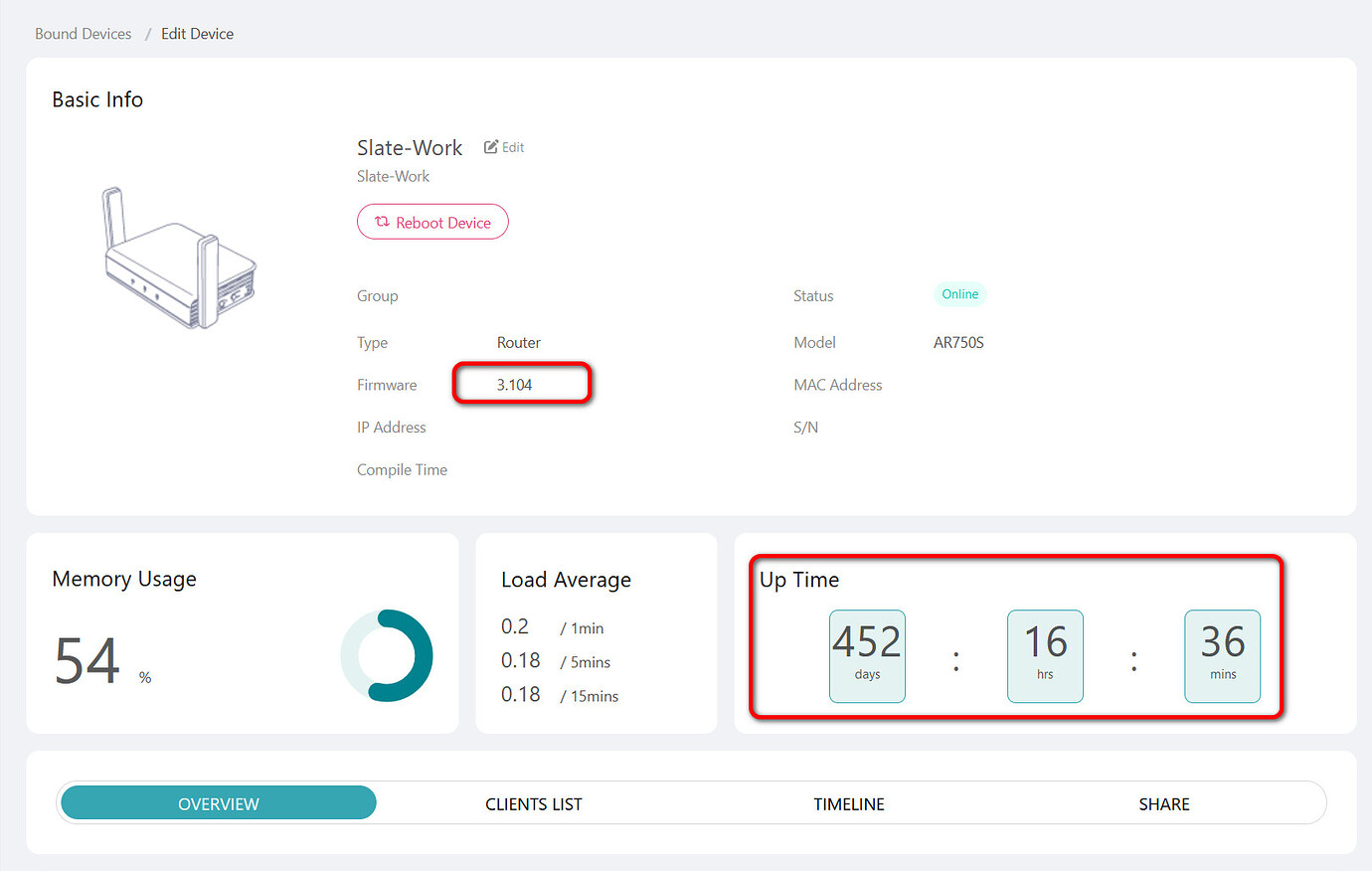Viewport: 1372px width, 871px height.
Task: Go back to Bound Devices breadcrumb
Action: coord(84,34)
